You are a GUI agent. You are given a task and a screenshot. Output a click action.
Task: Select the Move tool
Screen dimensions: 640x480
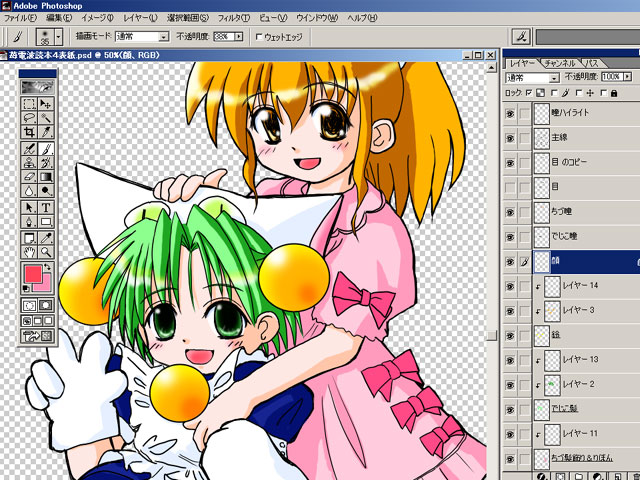tap(46, 104)
